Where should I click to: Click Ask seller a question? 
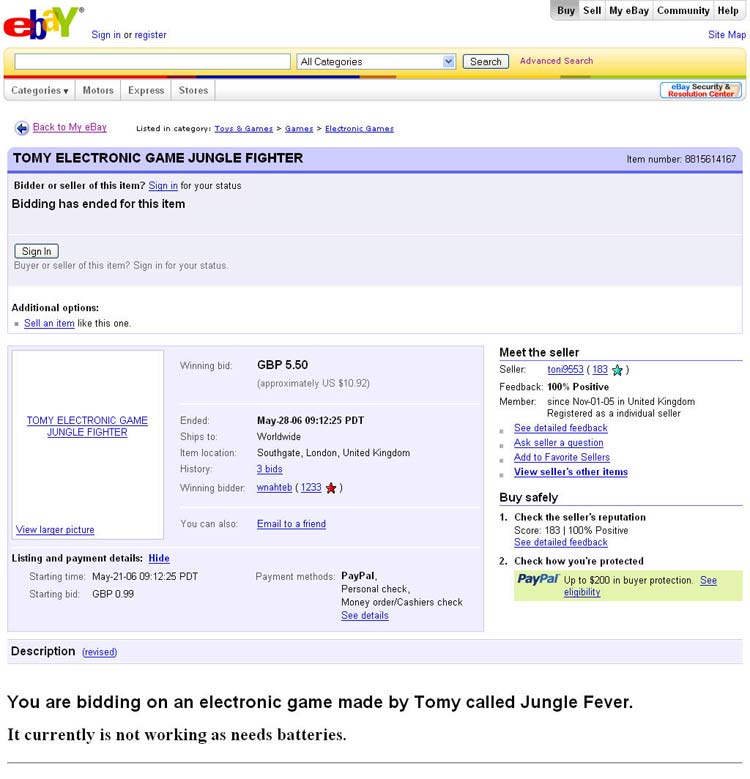point(559,443)
